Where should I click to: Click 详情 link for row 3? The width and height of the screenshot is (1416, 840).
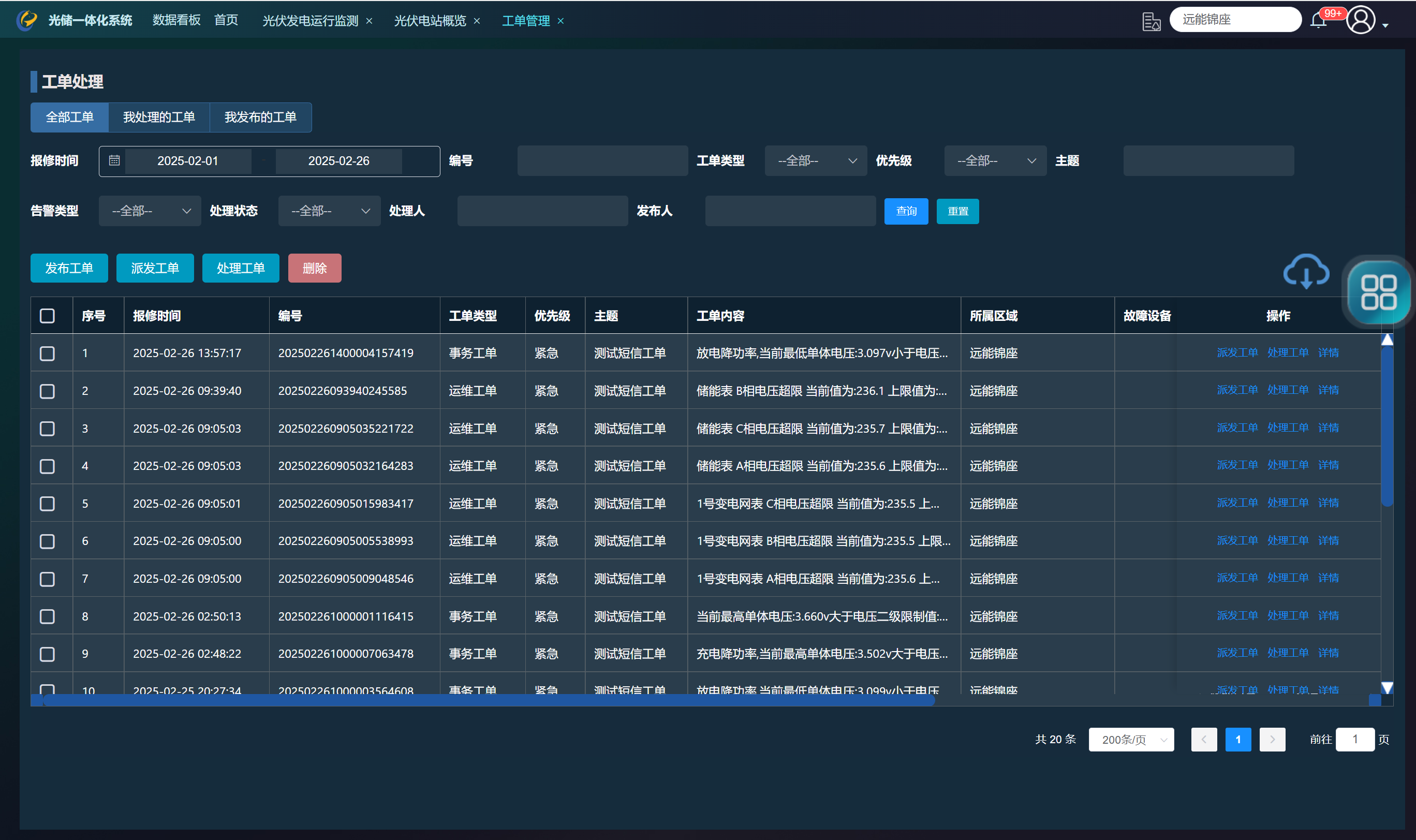tap(1328, 428)
